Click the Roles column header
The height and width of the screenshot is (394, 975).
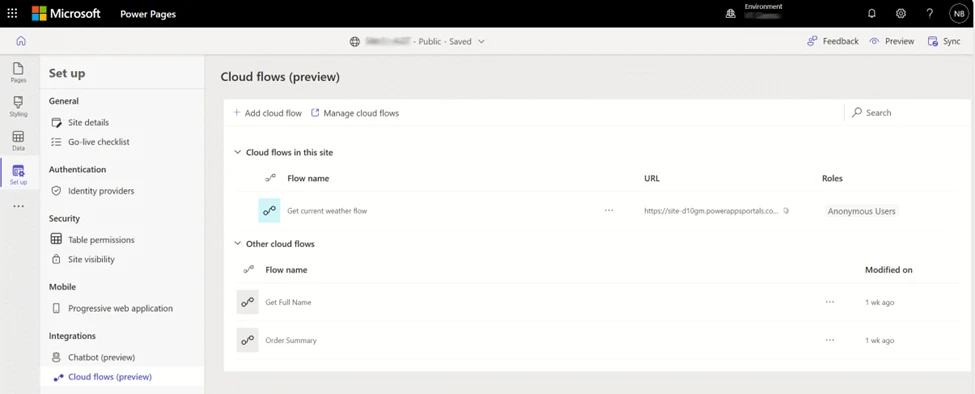pos(832,178)
